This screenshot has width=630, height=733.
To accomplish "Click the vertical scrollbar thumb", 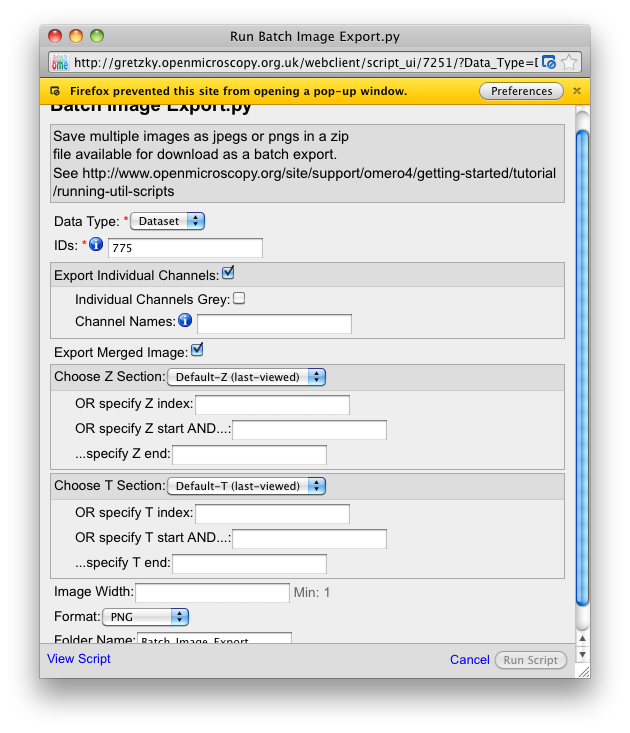I will click(x=582, y=368).
